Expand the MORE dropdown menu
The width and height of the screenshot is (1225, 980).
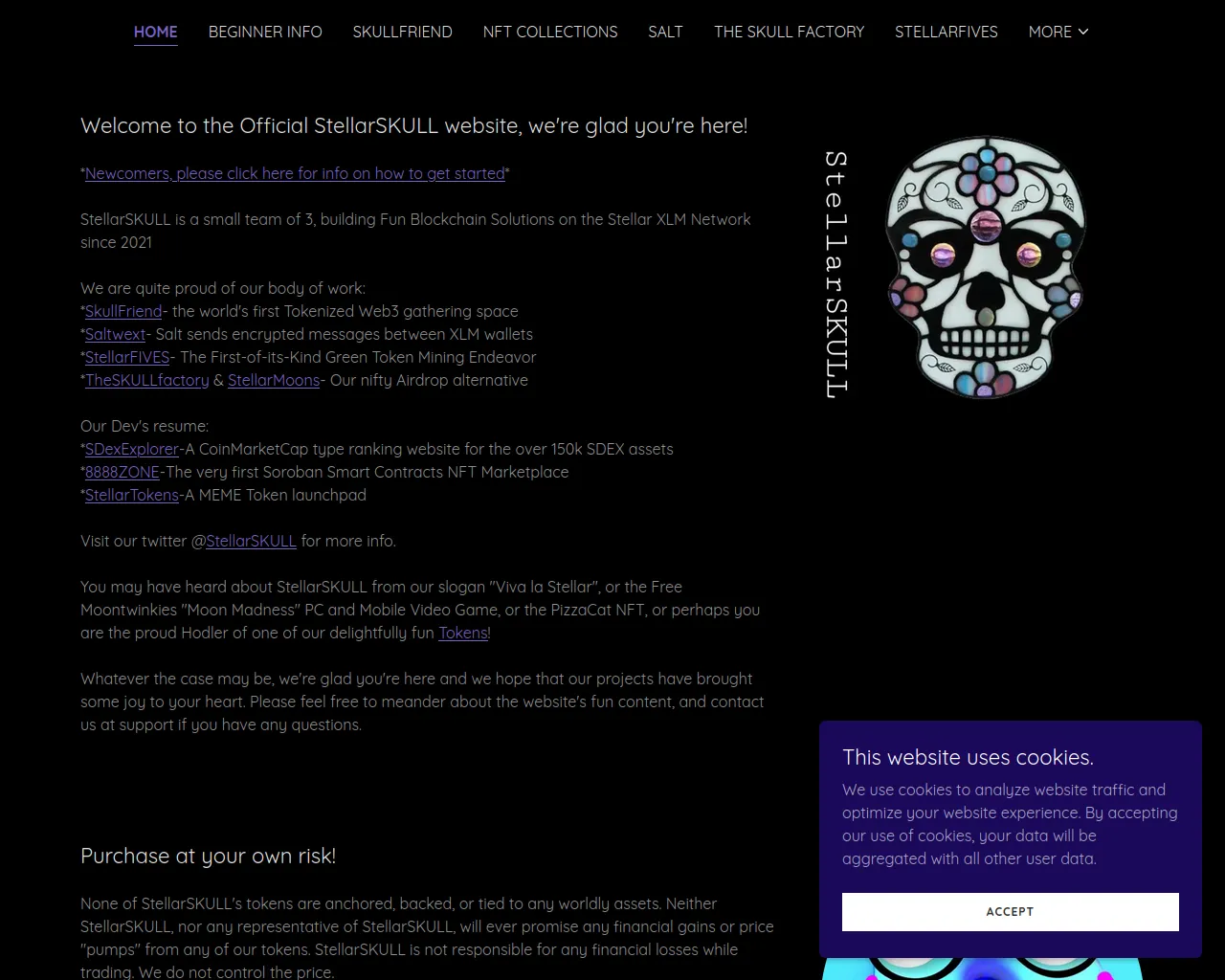pos(1058,32)
